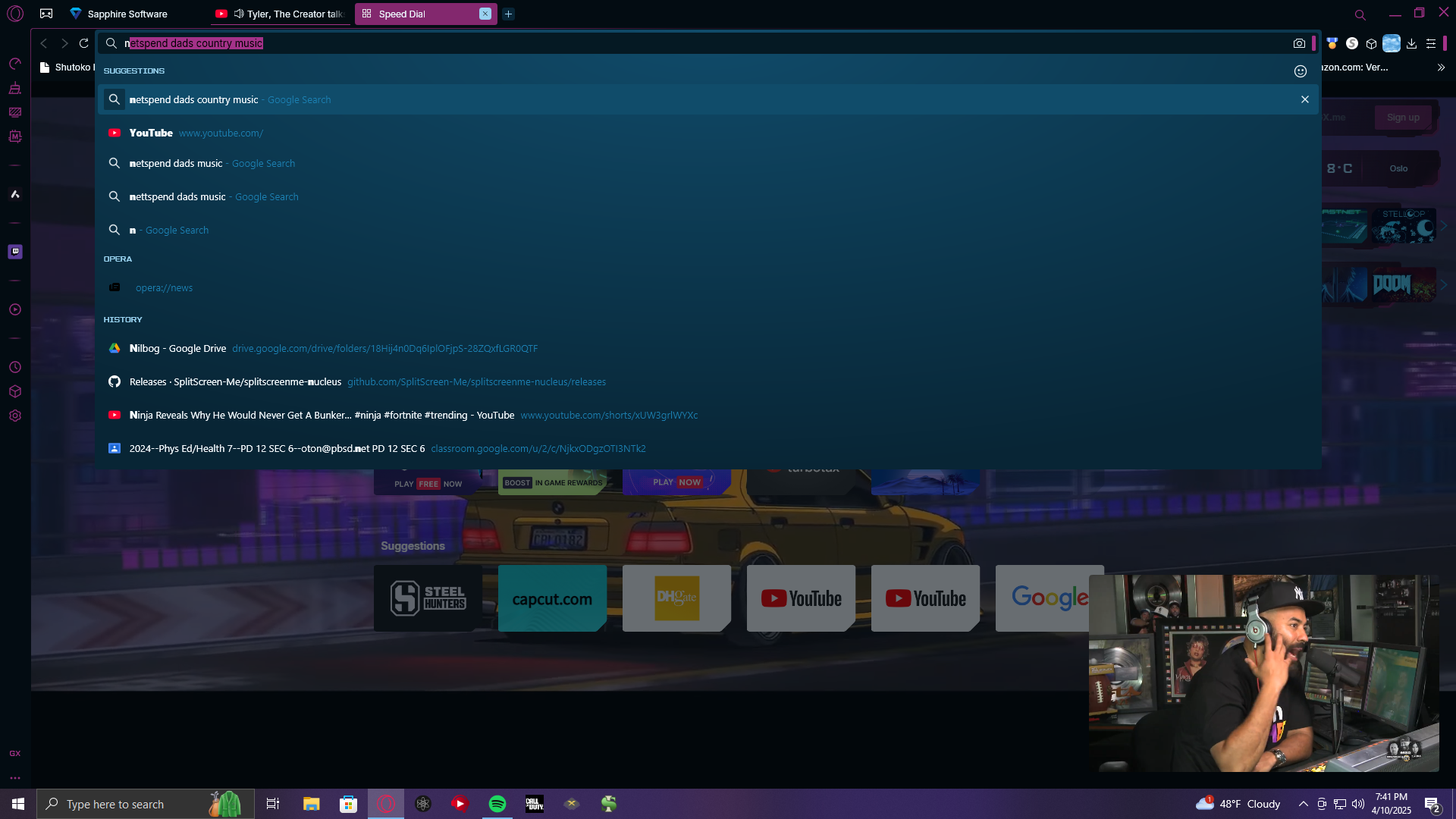Open the Extensions cube in toolbar
The image size is (1456, 819).
(1371, 44)
